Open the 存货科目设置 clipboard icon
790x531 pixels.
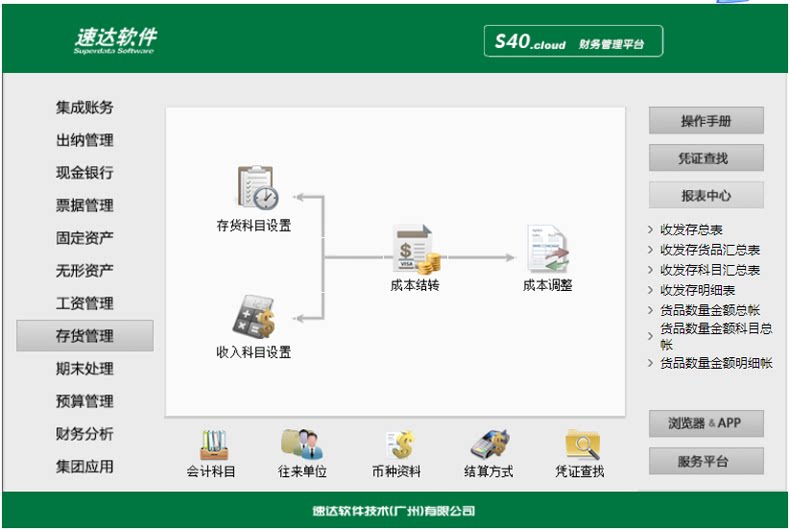[x=257, y=187]
